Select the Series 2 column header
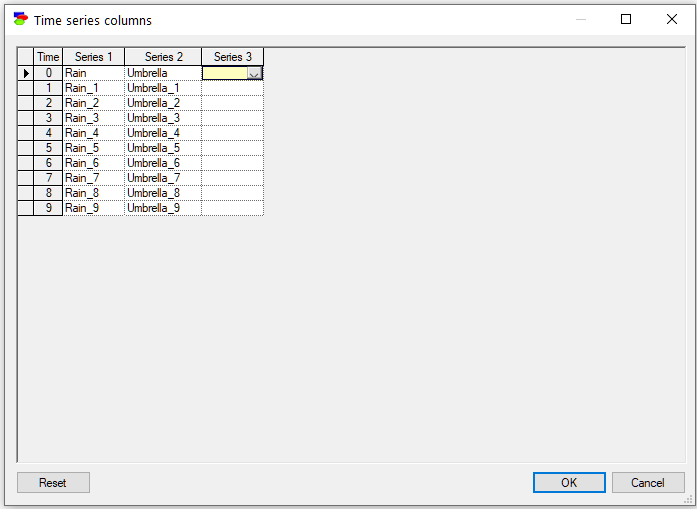 tap(163, 57)
